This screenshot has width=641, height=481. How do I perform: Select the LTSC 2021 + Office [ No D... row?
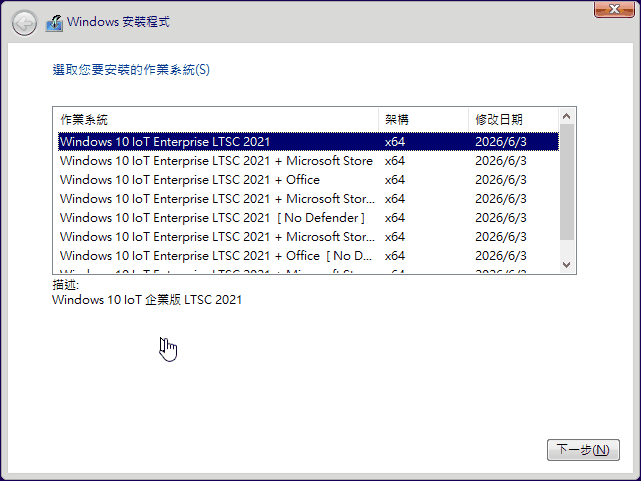coord(308,256)
